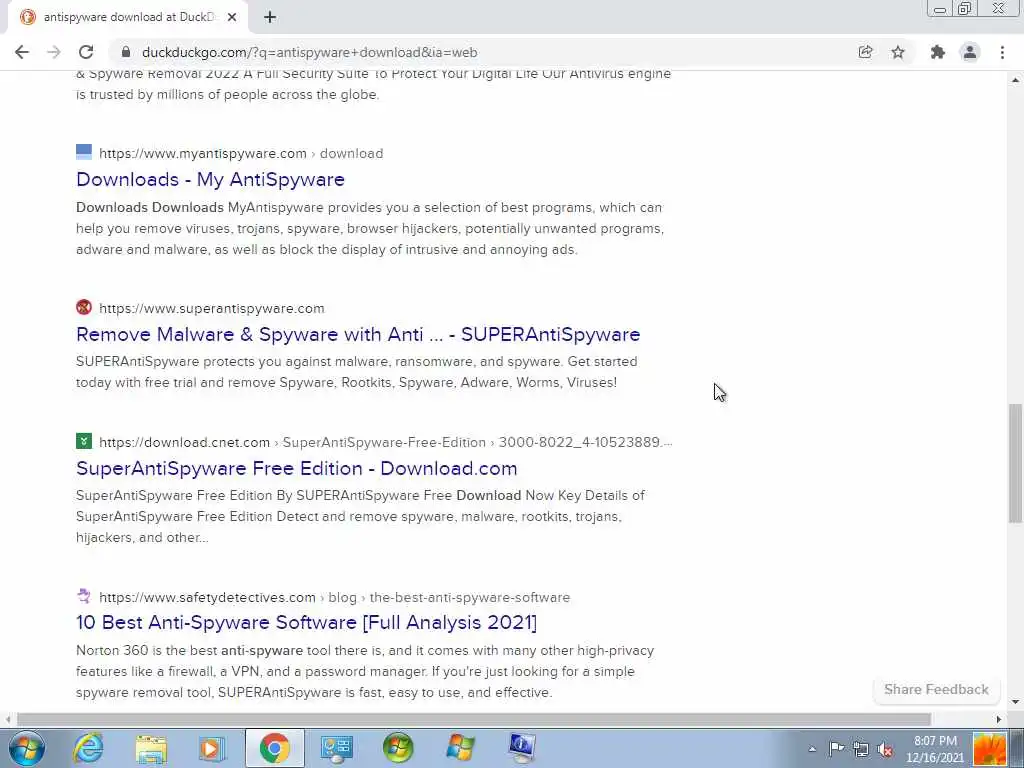Select the antispyware download at DuckDuckGo tab
Viewport: 1024px width, 768px height.
(128, 17)
